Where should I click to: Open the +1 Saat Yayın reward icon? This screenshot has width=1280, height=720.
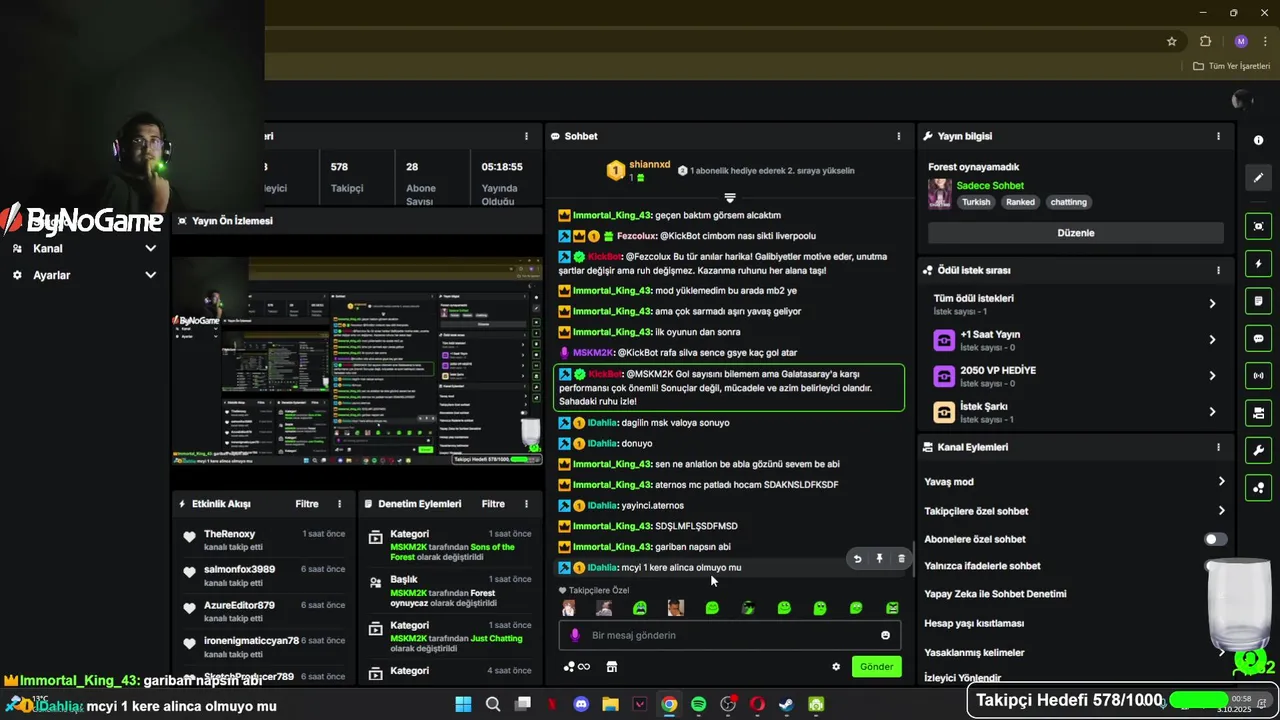coord(944,340)
